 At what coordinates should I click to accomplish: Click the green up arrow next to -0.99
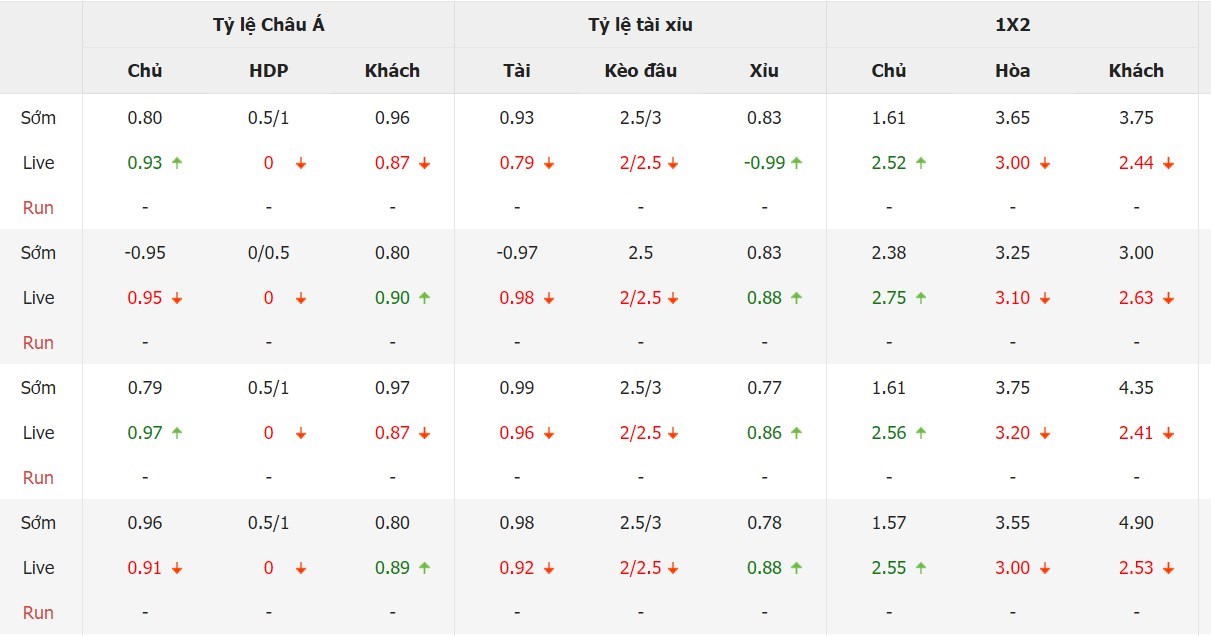click(x=797, y=163)
